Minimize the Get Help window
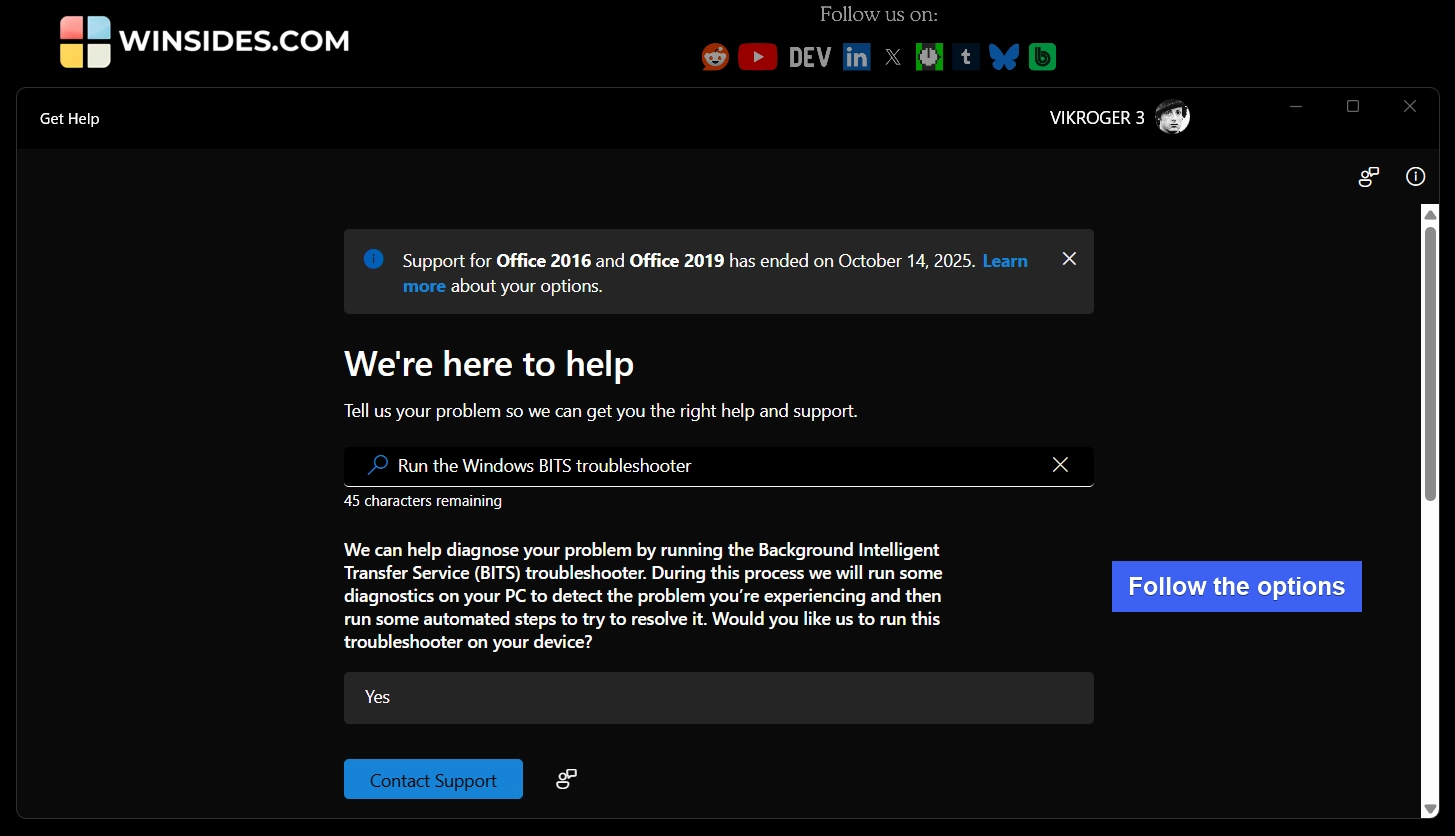 click(x=1296, y=106)
